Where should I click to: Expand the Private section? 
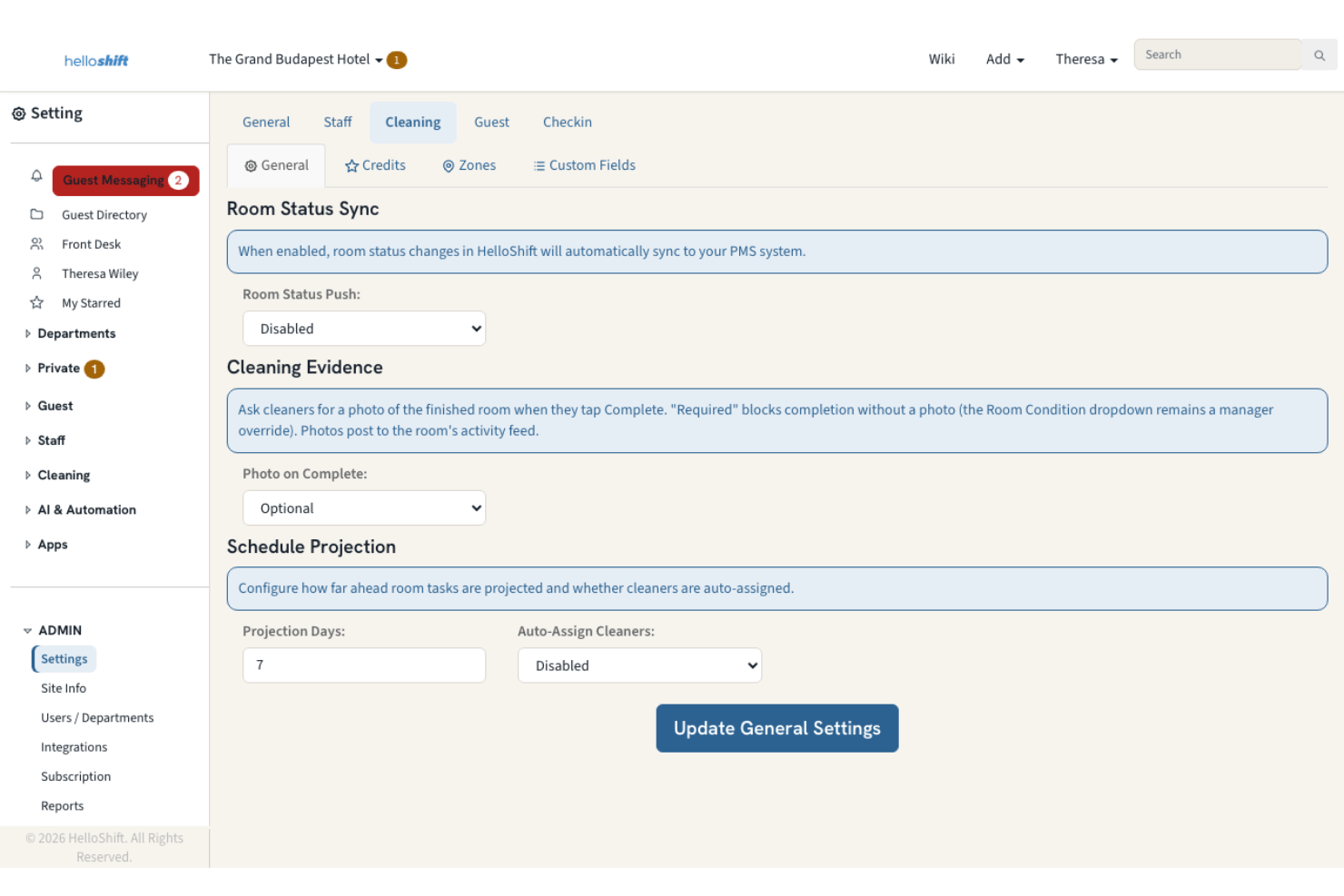[53, 369]
